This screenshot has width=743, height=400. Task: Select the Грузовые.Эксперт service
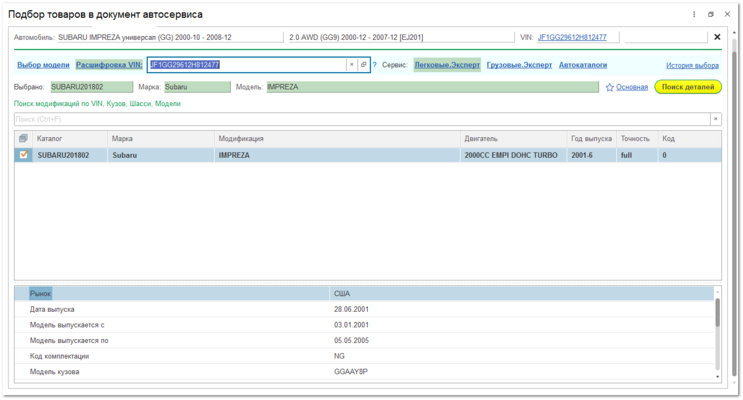point(519,65)
